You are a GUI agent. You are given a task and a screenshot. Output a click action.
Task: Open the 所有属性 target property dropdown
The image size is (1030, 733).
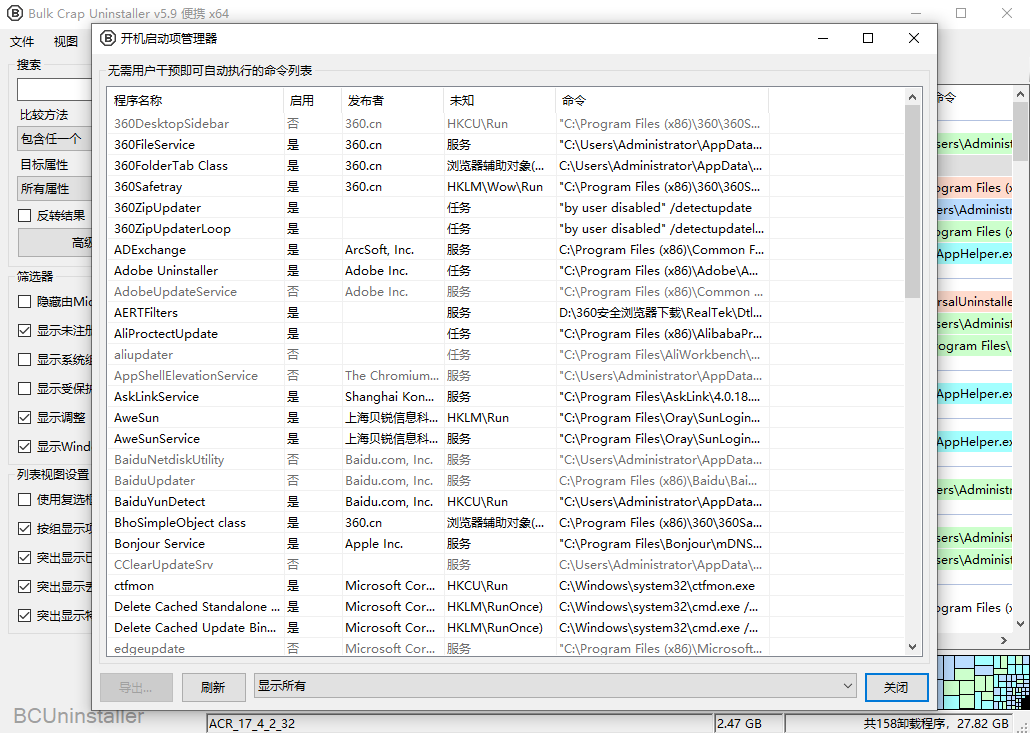click(55, 188)
